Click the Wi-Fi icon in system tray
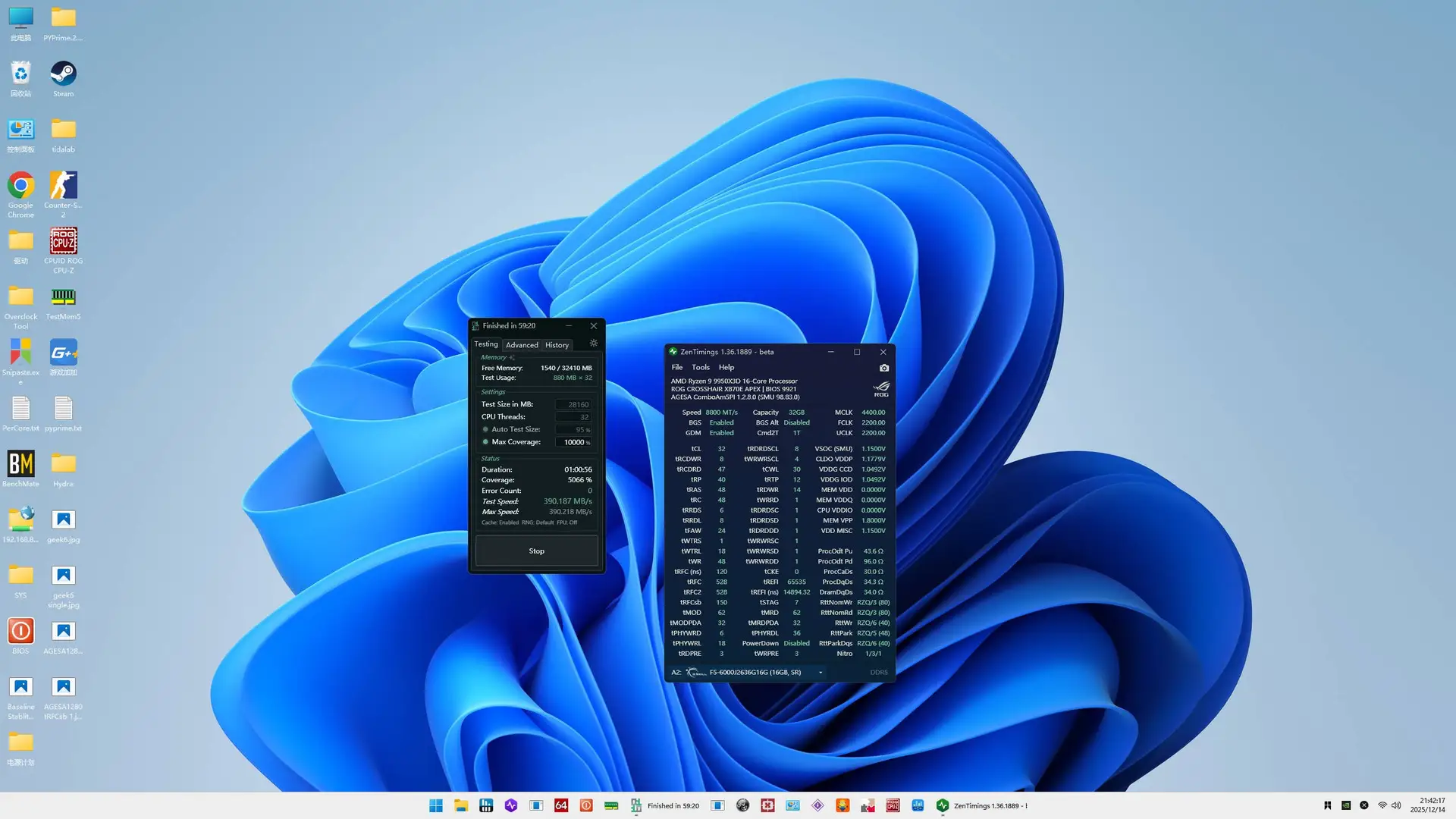 [x=1382, y=805]
